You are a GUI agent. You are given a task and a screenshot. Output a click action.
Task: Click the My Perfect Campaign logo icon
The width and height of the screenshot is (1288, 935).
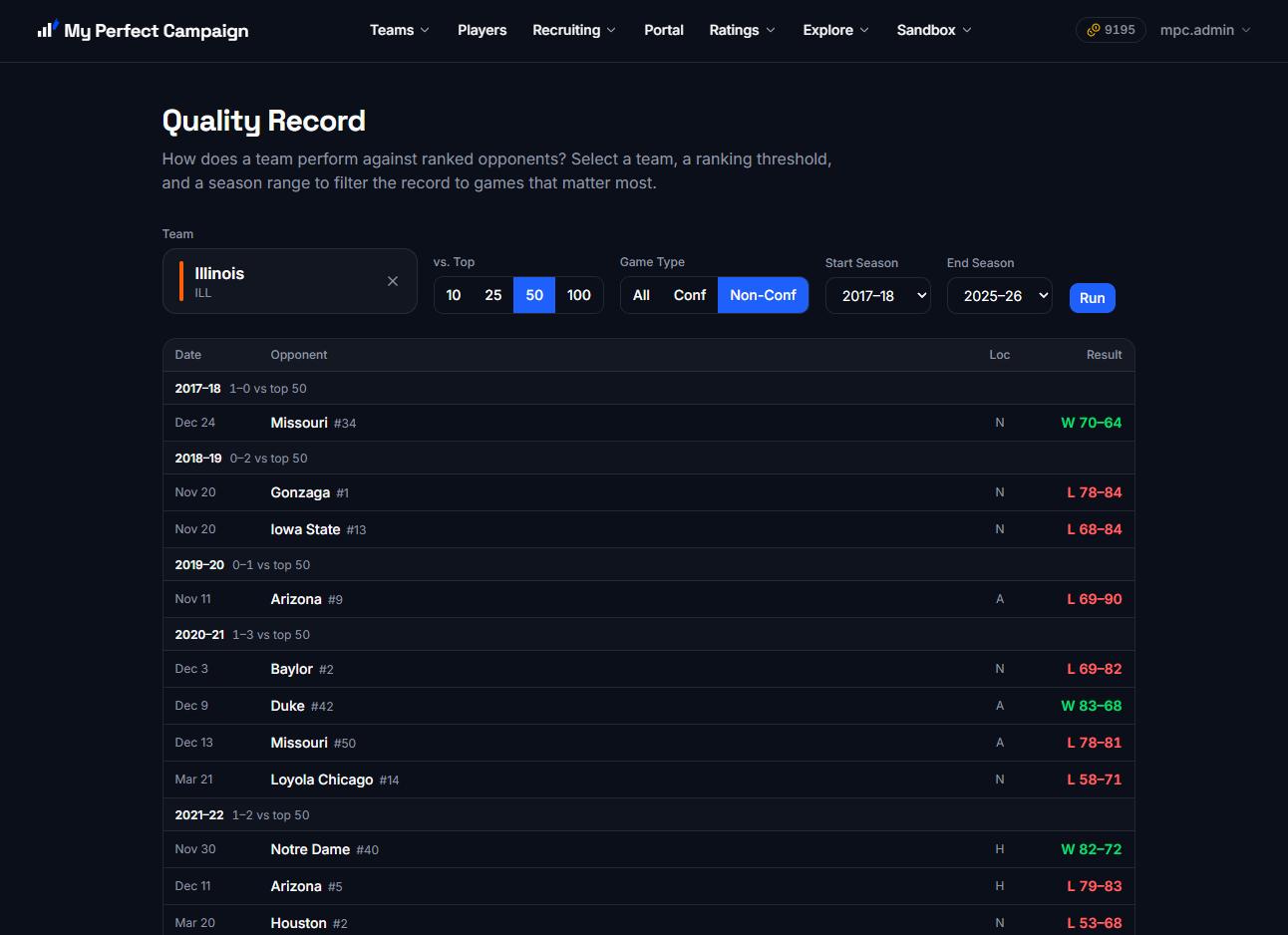(x=48, y=29)
